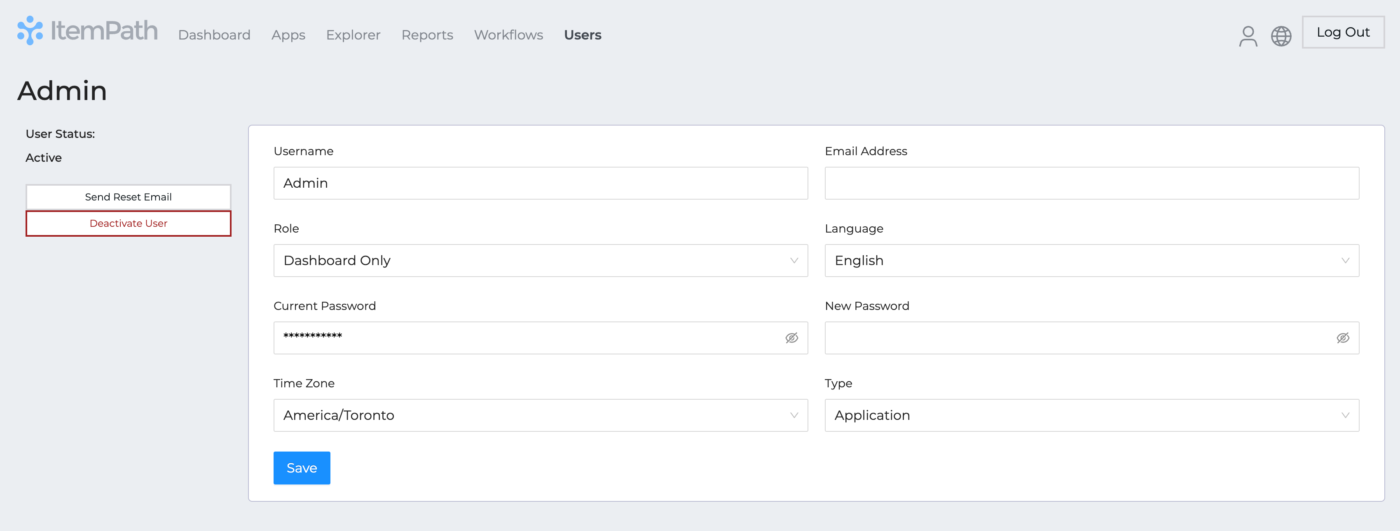Click the Deactivate User button
This screenshot has height=531, width=1400.
pos(128,223)
